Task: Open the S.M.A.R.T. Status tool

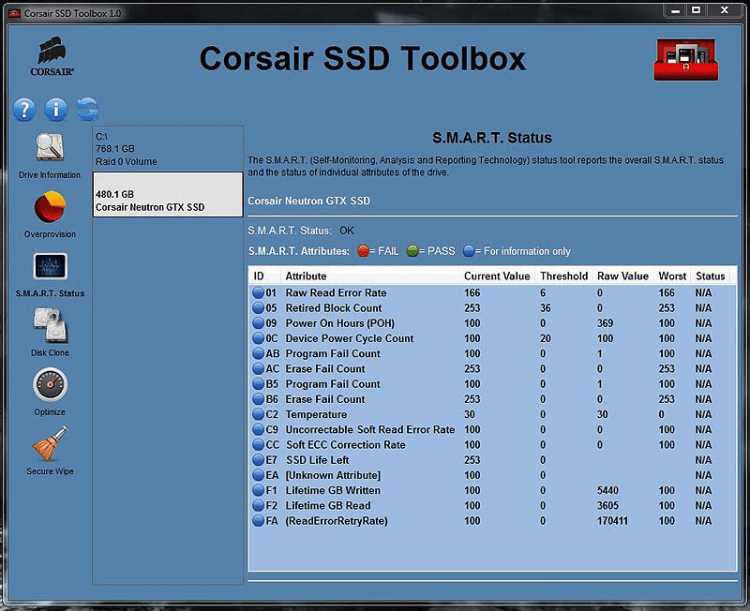Action: pos(49,268)
